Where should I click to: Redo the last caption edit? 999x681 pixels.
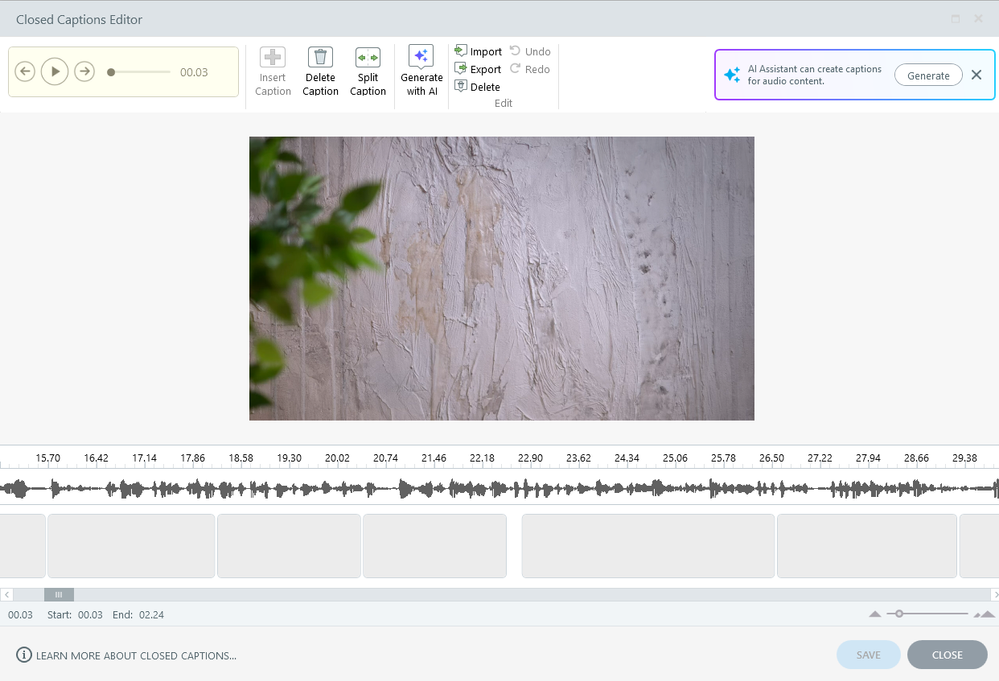(530, 69)
